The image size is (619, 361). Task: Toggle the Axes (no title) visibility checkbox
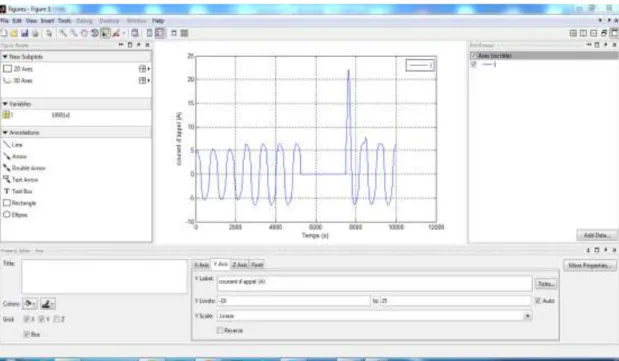(x=474, y=56)
